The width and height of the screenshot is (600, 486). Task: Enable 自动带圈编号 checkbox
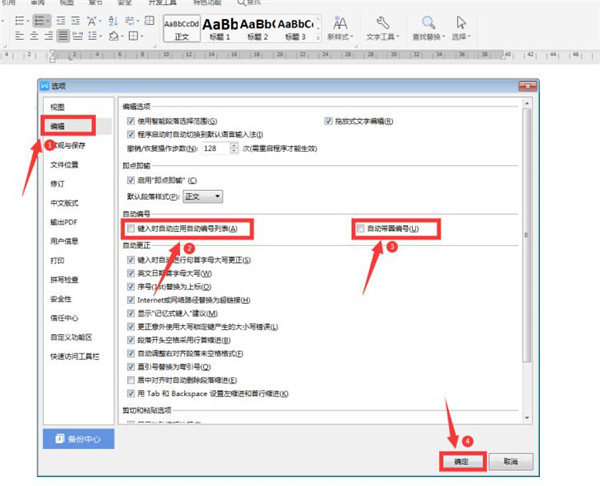click(361, 231)
